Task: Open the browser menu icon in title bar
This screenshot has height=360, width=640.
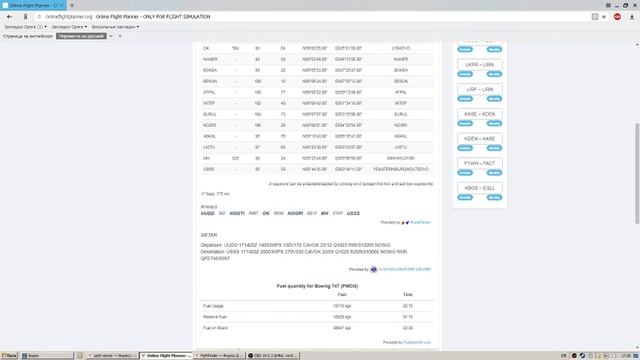Action: [608, 5]
